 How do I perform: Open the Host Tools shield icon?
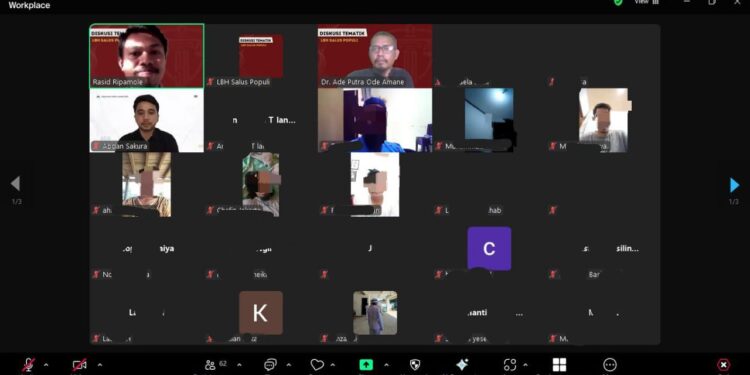click(x=415, y=365)
